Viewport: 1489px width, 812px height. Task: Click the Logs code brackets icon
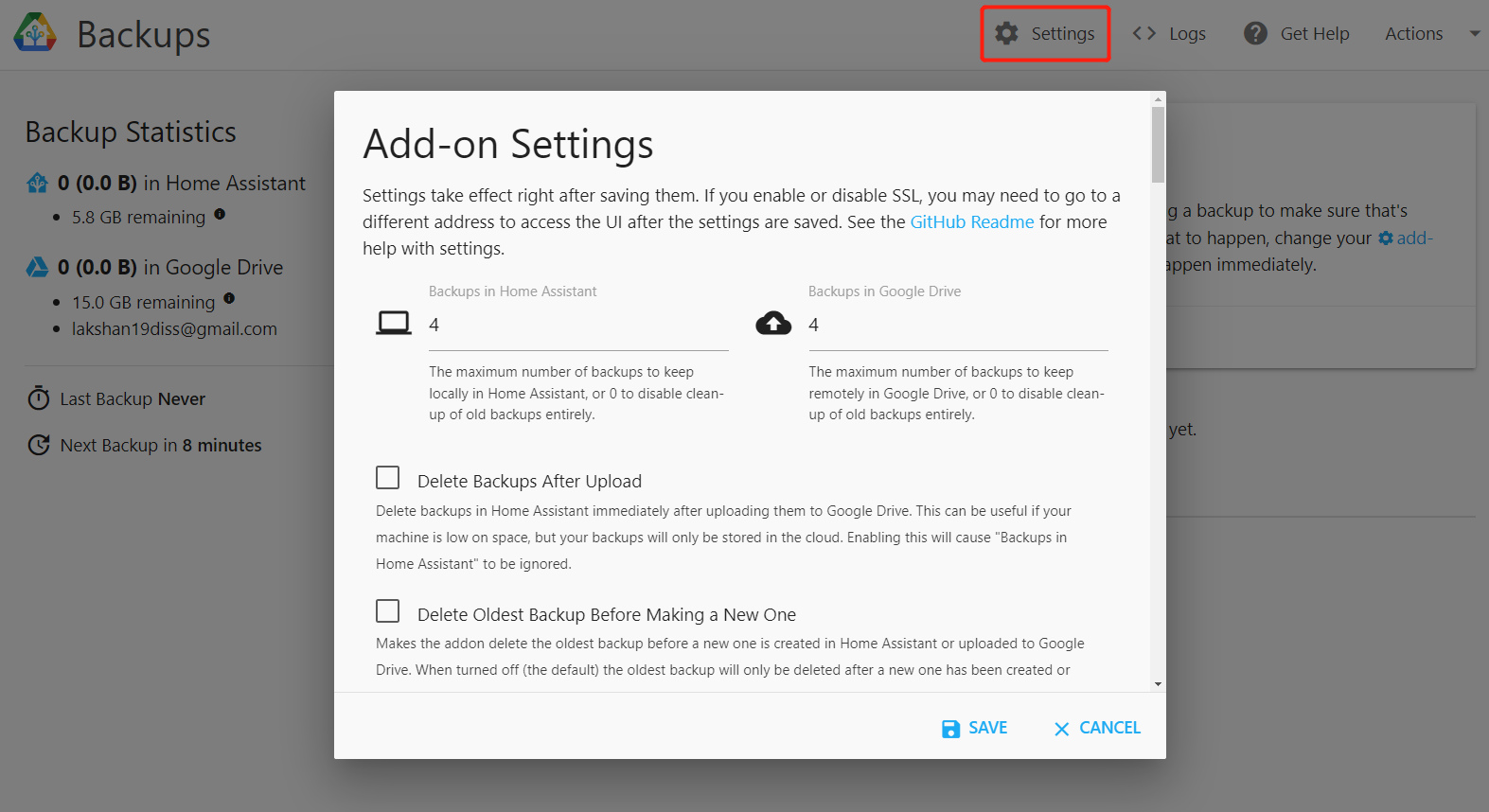(1144, 33)
